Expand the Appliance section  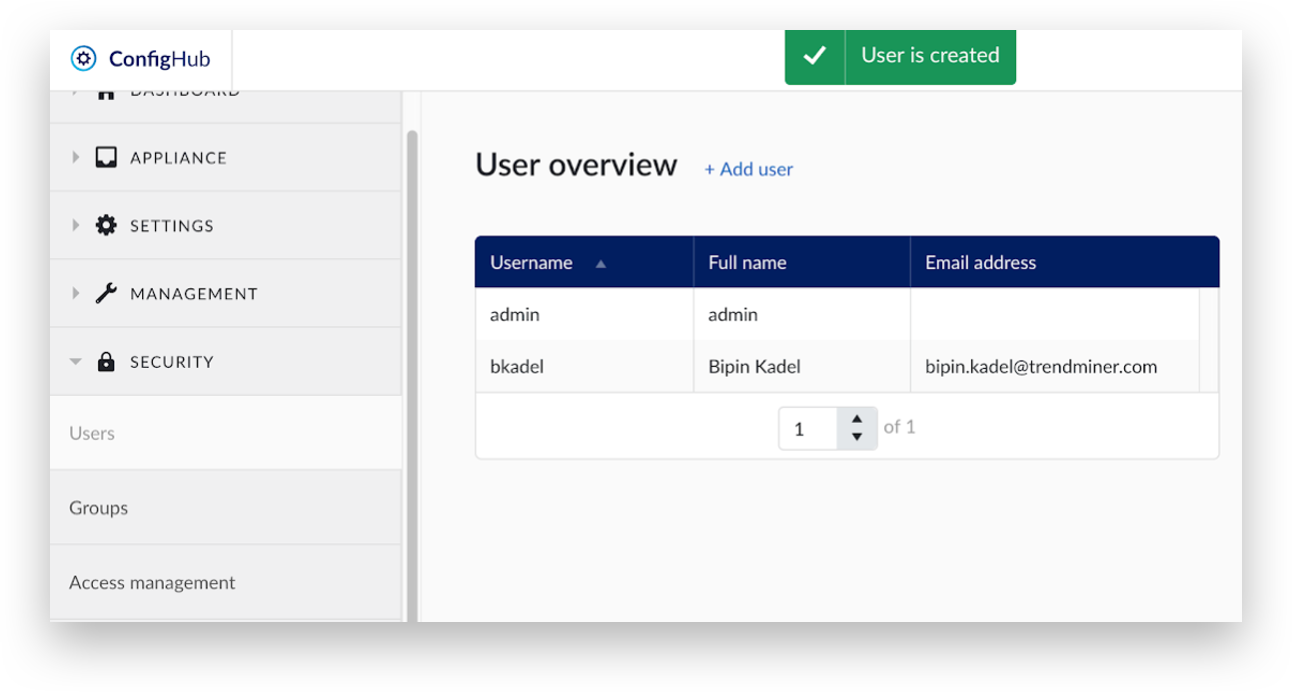click(x=76, y=157)
